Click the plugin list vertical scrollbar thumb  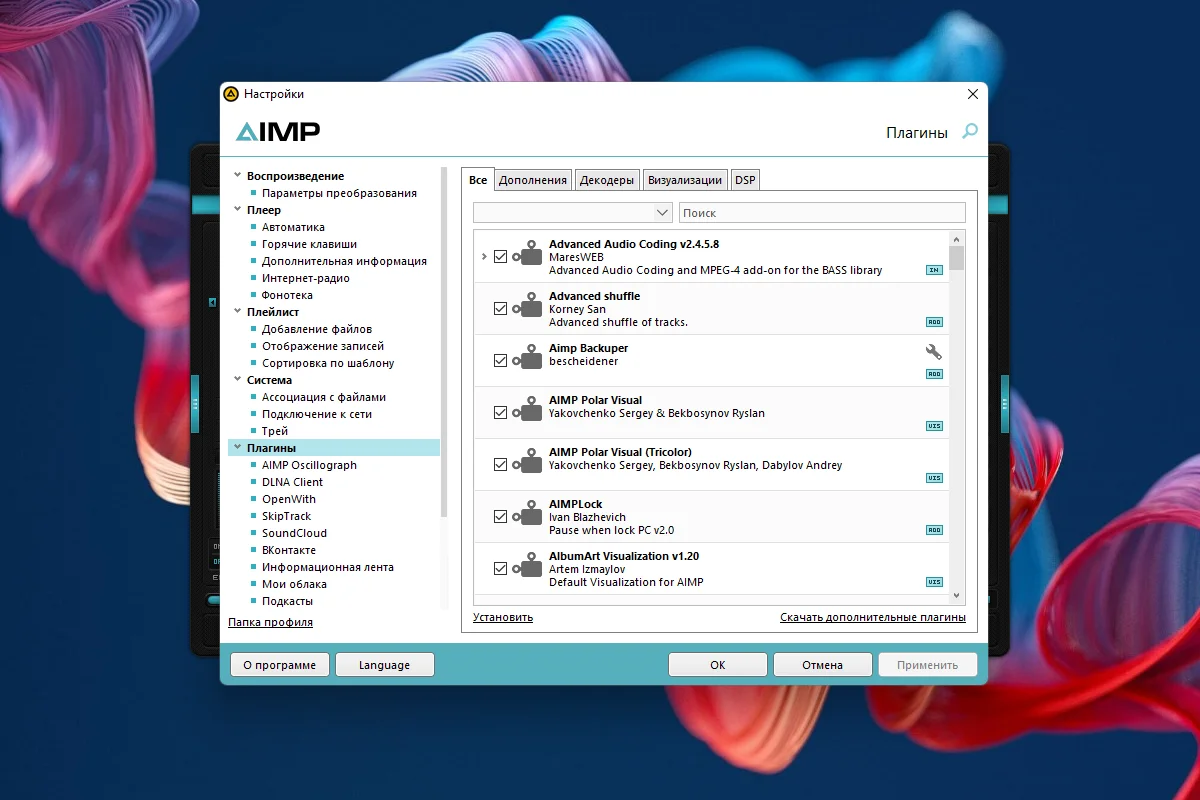[x=957, y=258]
